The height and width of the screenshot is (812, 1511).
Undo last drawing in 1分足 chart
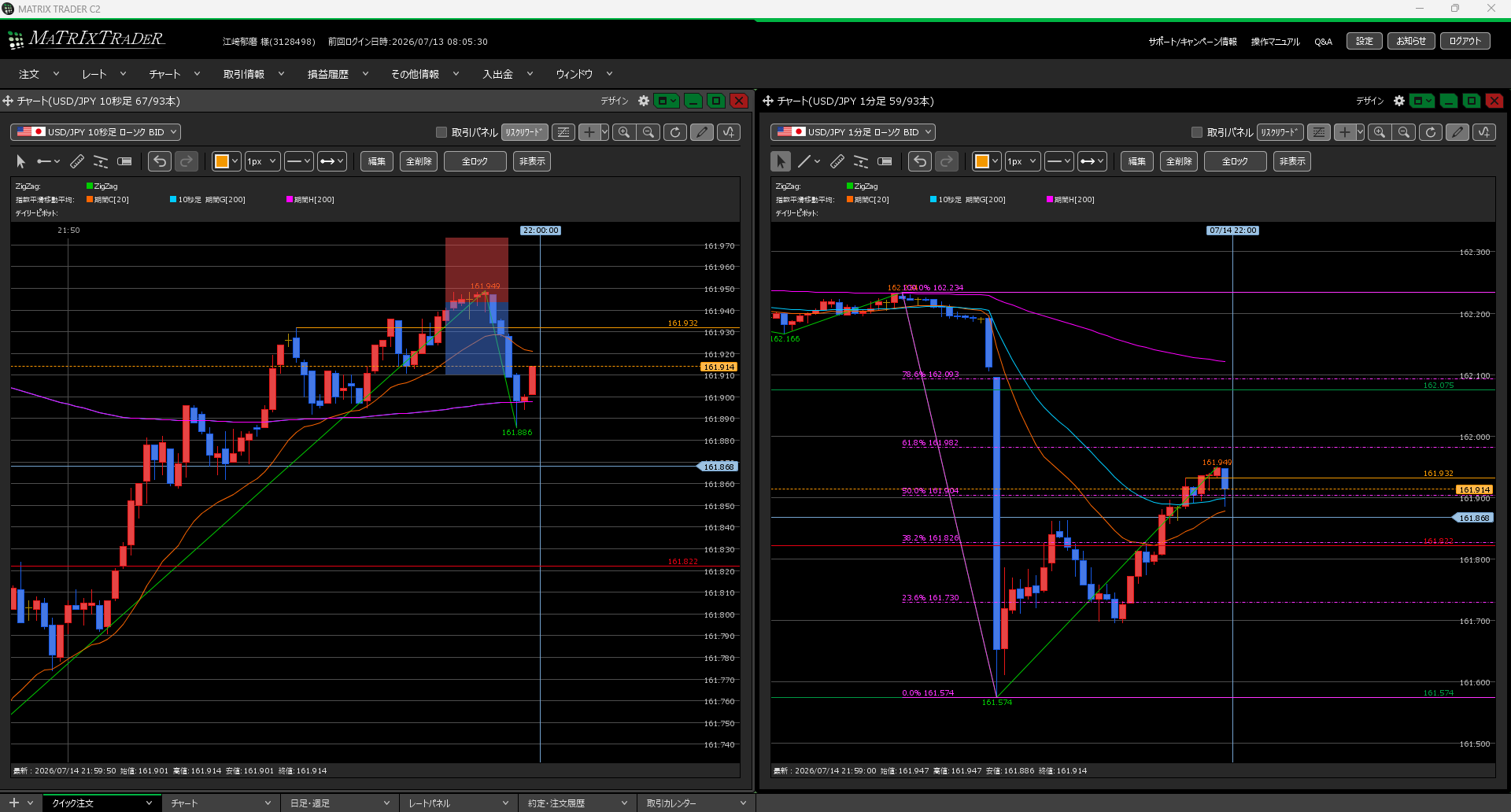[x=920, y=161]
